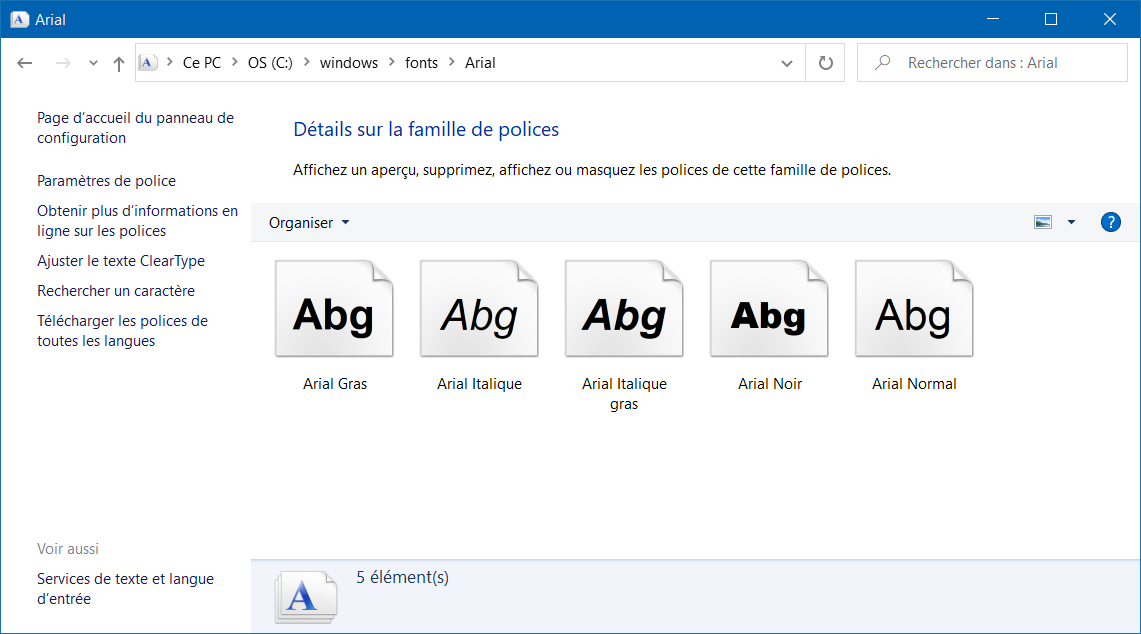Go back with the left arrow
This screenshot has height=634, width=1141.
[25, 63]
